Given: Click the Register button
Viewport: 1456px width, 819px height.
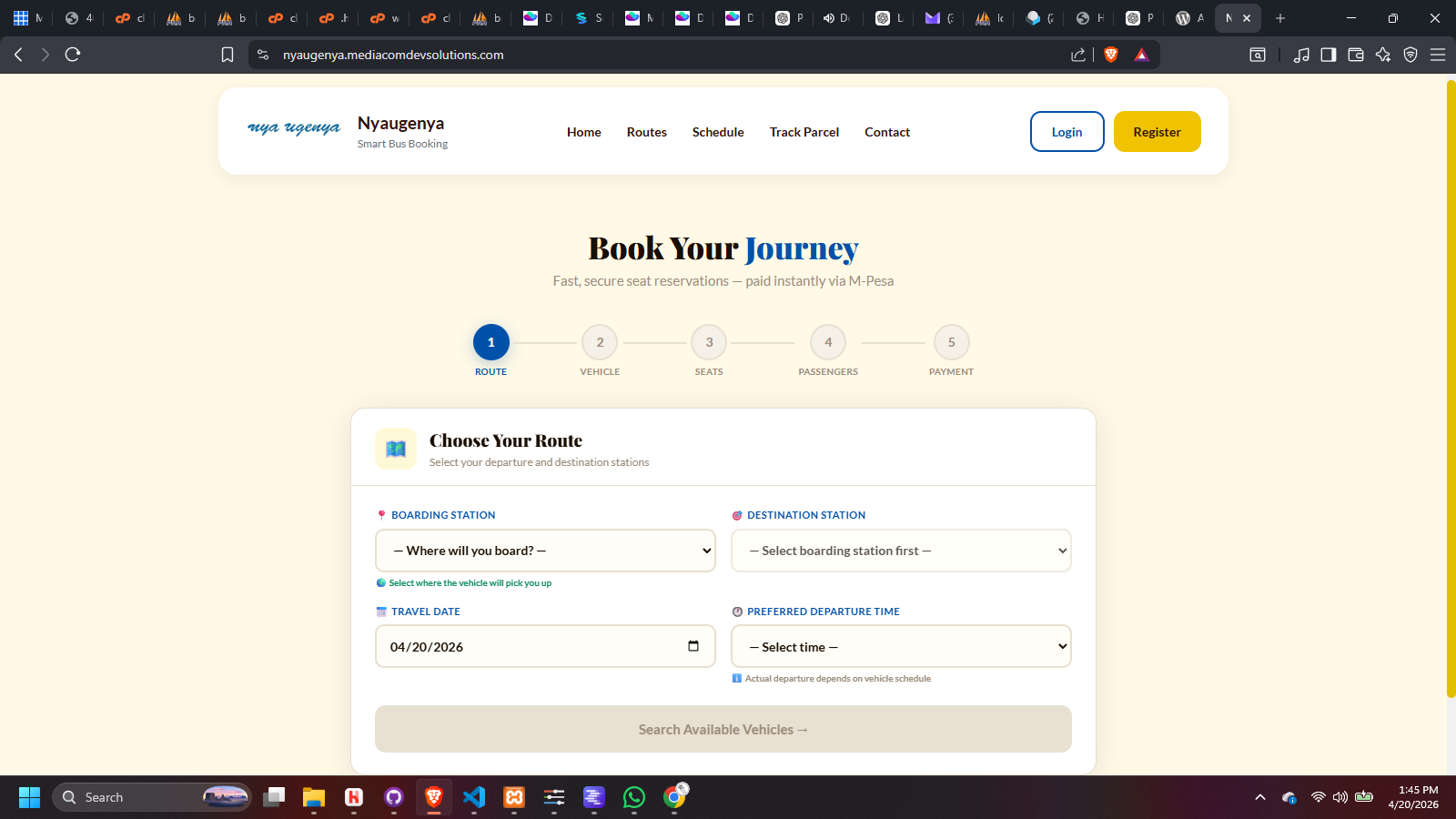Looking at the screenshot, I should point(1157,131).
